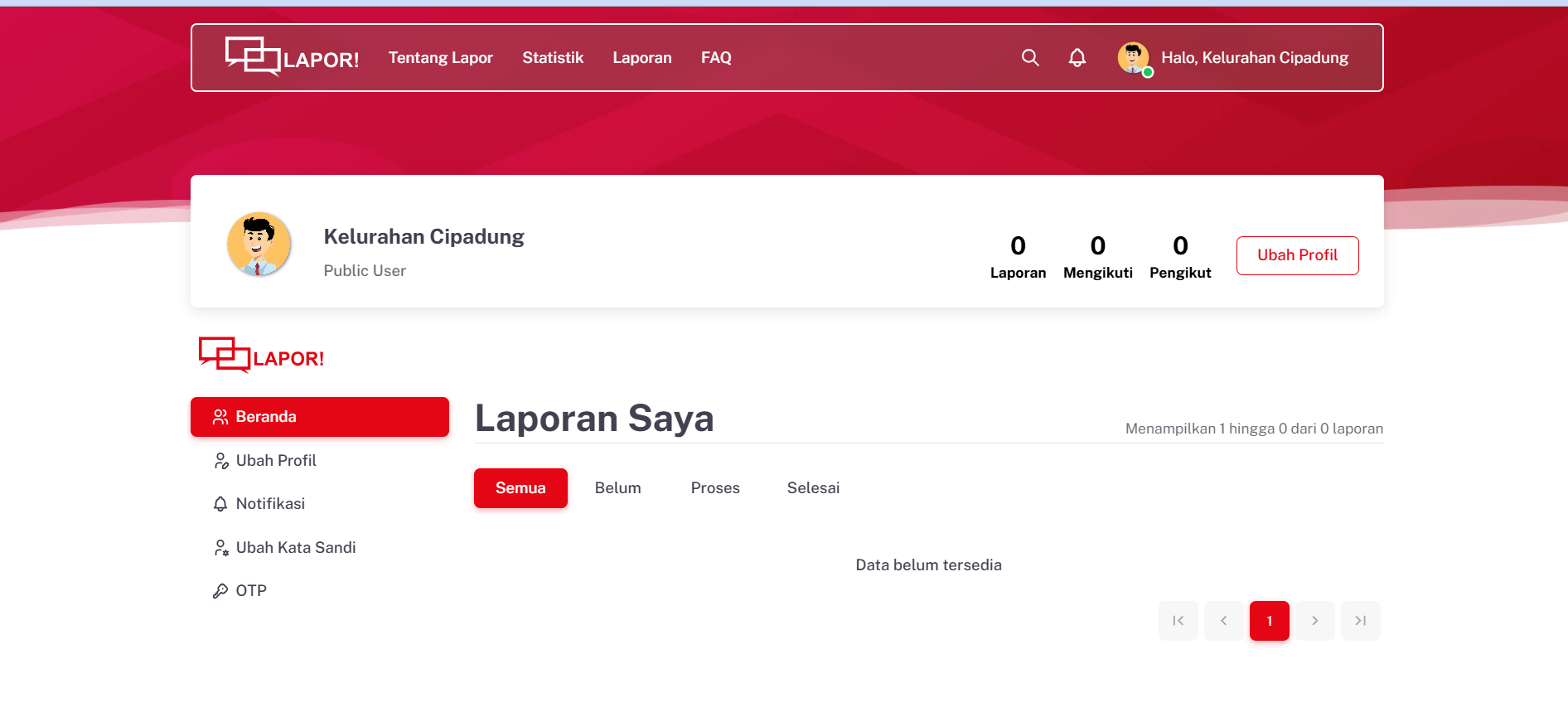Go to next page arrow
The width and height of the screenshot is (1568, 717).
point(1315,621)
